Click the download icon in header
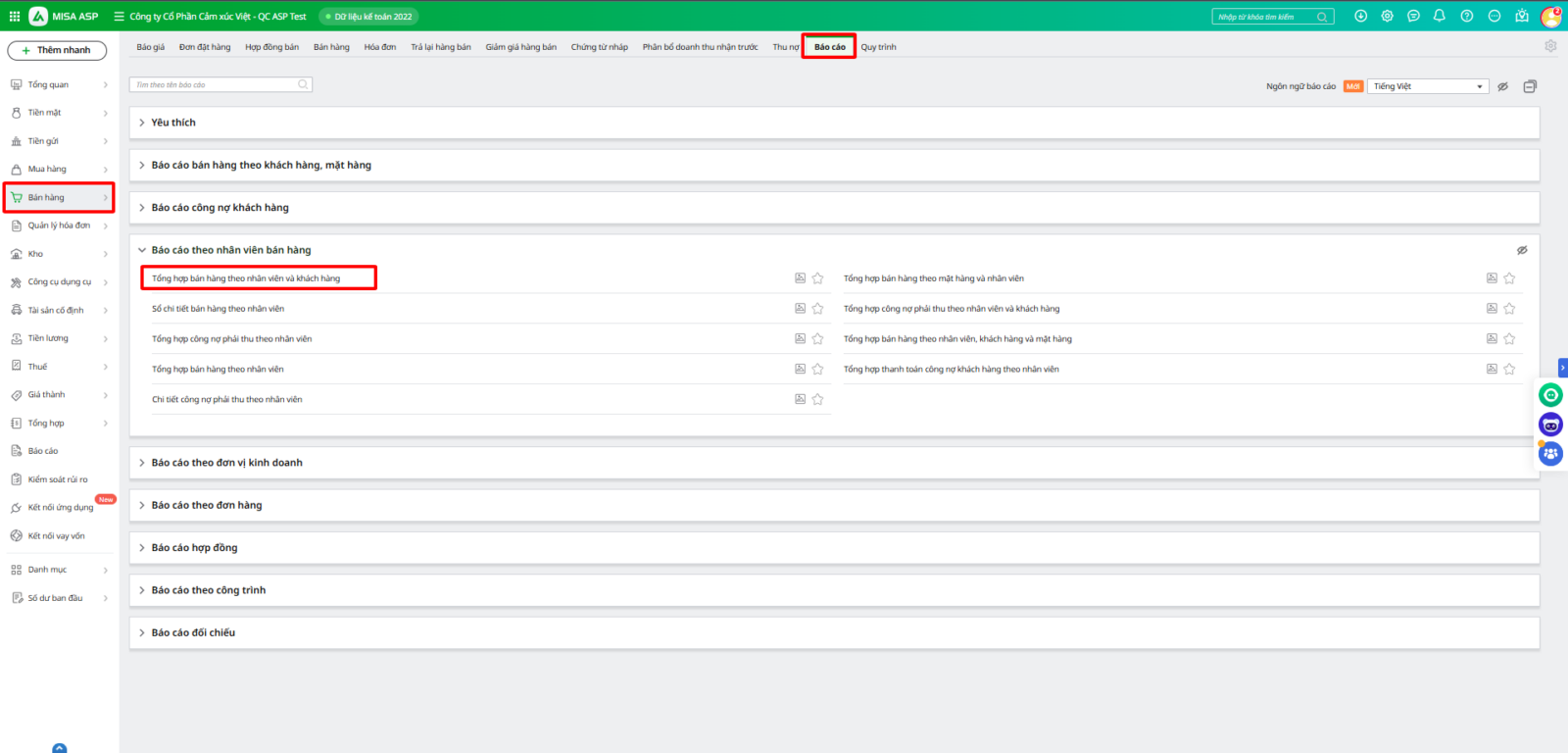1568x753 pixels. 1360,16
